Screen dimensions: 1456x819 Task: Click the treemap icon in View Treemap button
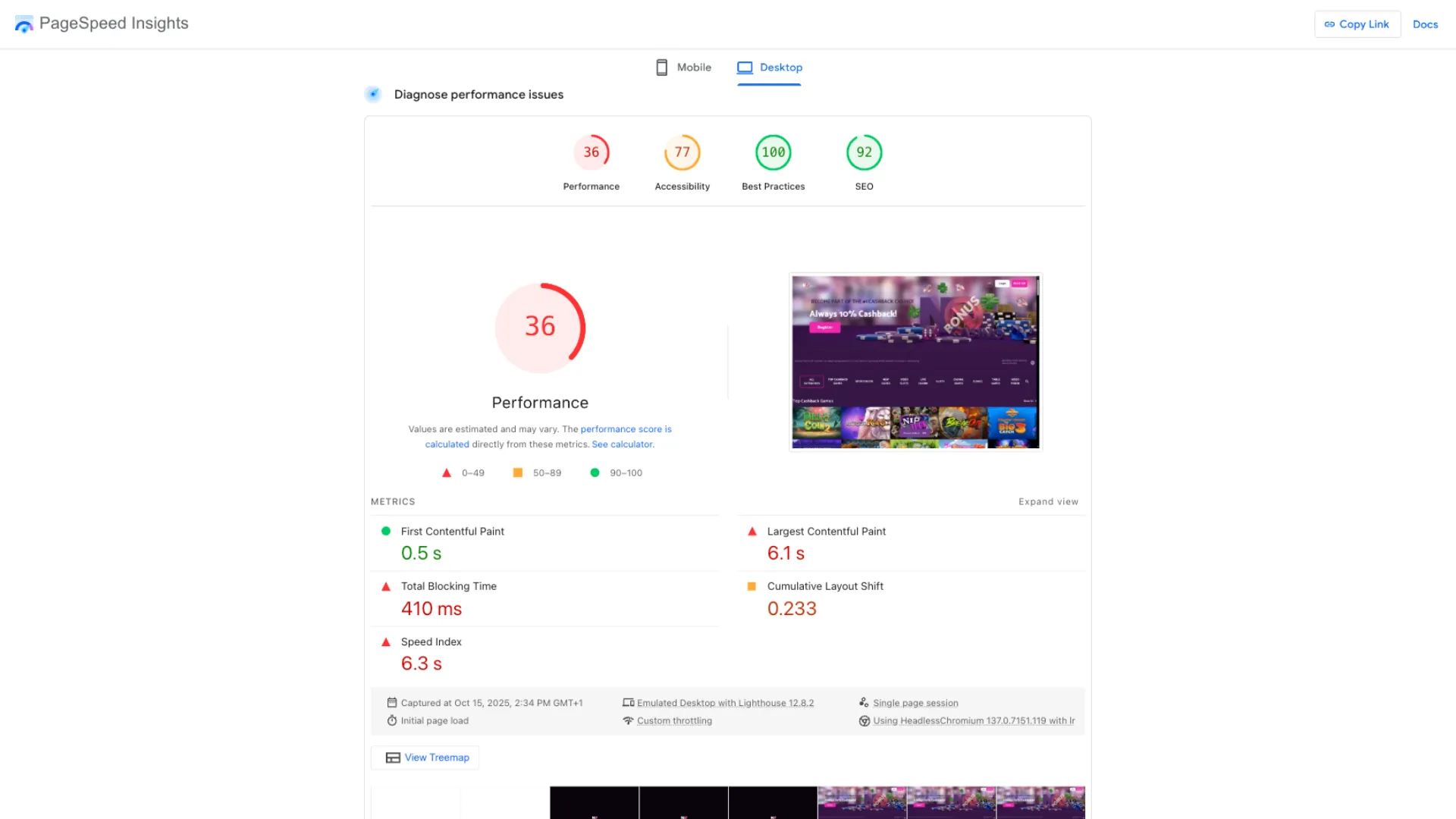393,758
